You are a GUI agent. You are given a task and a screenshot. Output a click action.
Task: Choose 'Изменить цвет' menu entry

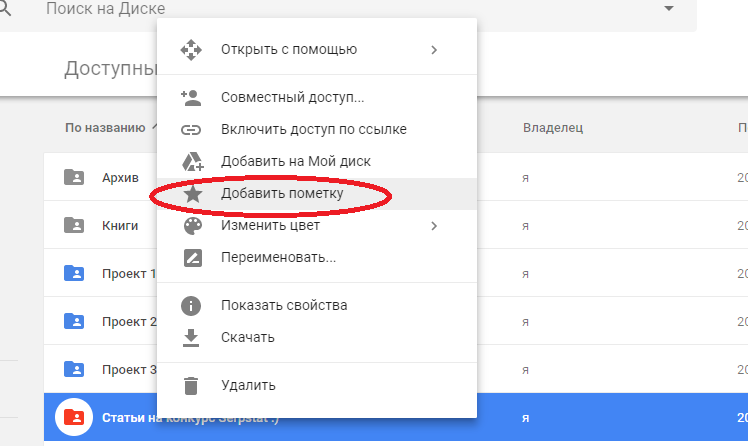pos(317,226)
